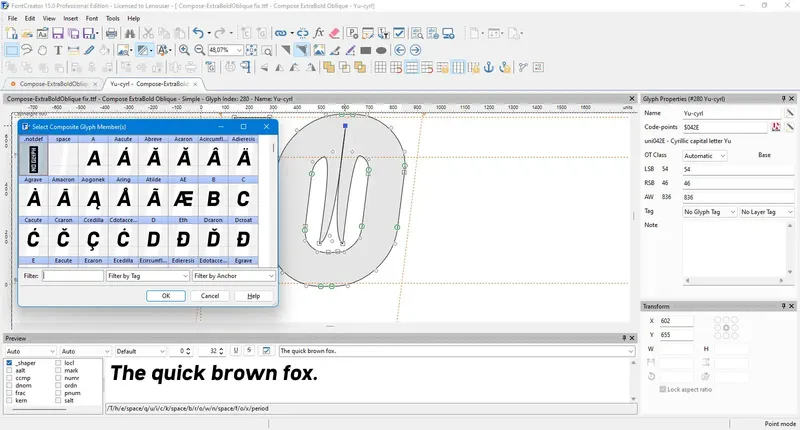800x430 pixels.
Task: Click the grid display icon
Action: [x=380, y=67]
